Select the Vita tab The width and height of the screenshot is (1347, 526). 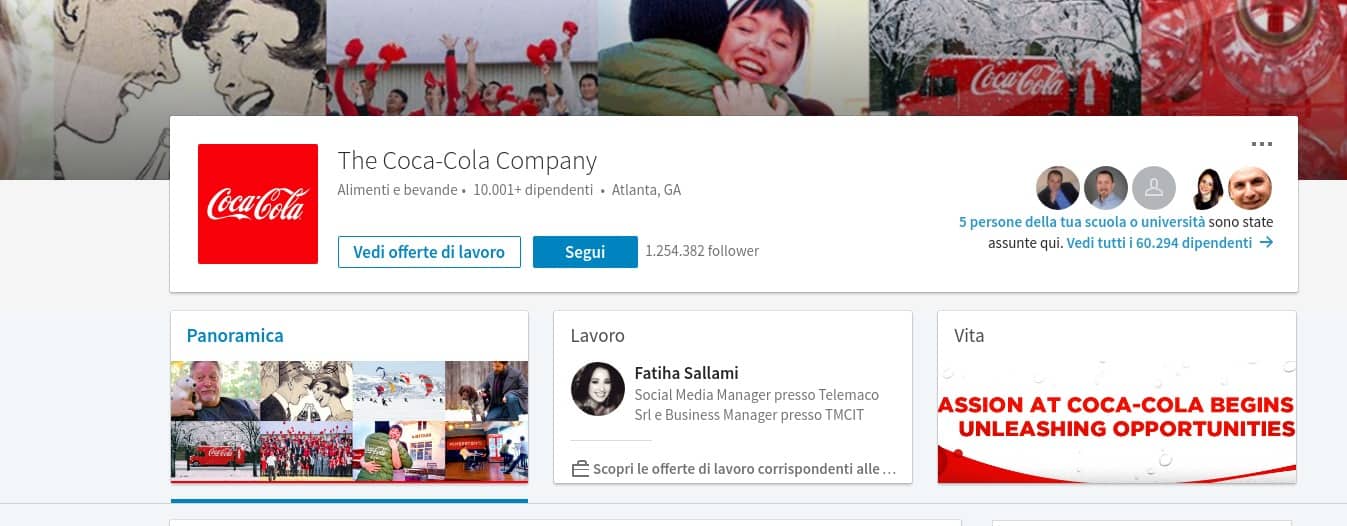(969, 336)
